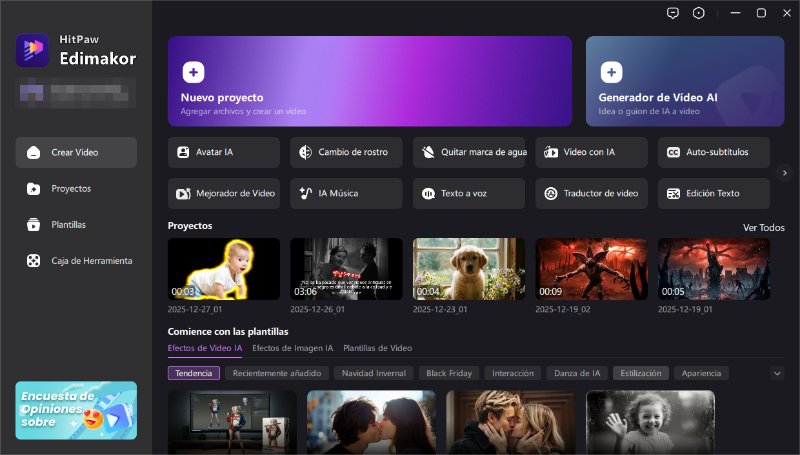Create a Nuevo proyecto
Viewport: 800px width, 455px height.
click(369, 83)
